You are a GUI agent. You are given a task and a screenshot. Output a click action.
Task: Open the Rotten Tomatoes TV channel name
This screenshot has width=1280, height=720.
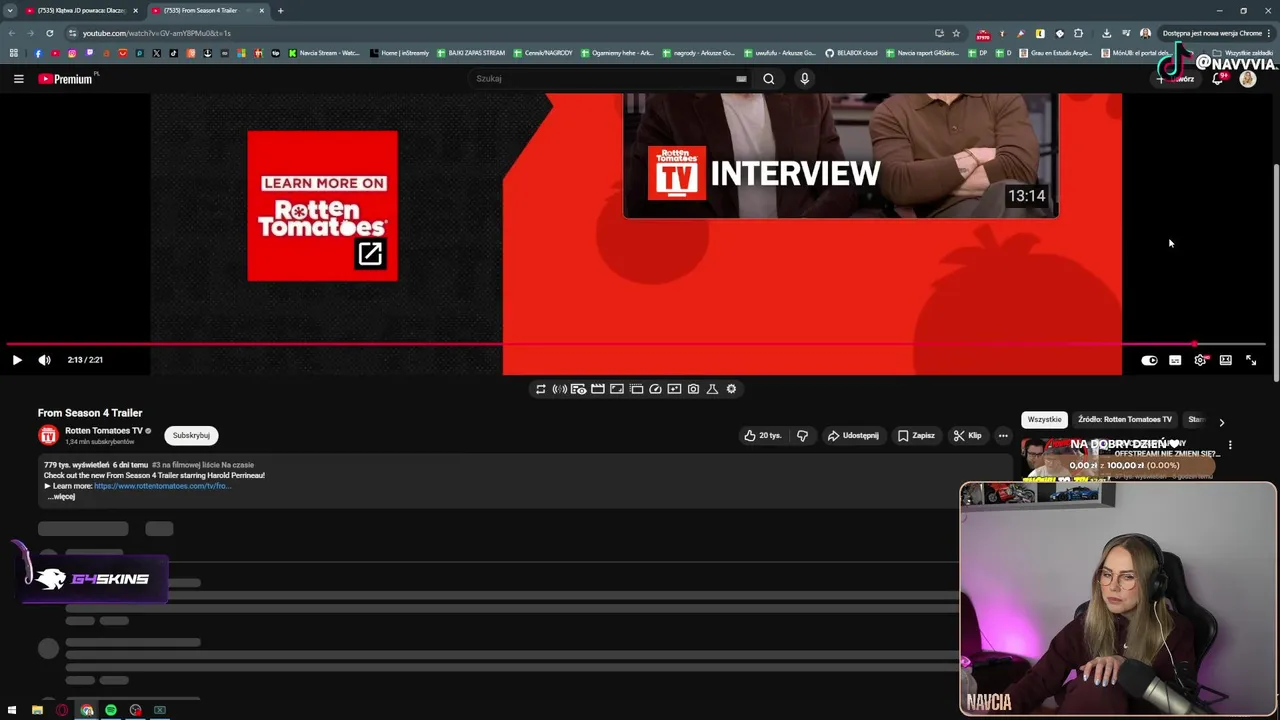point(104,431)
